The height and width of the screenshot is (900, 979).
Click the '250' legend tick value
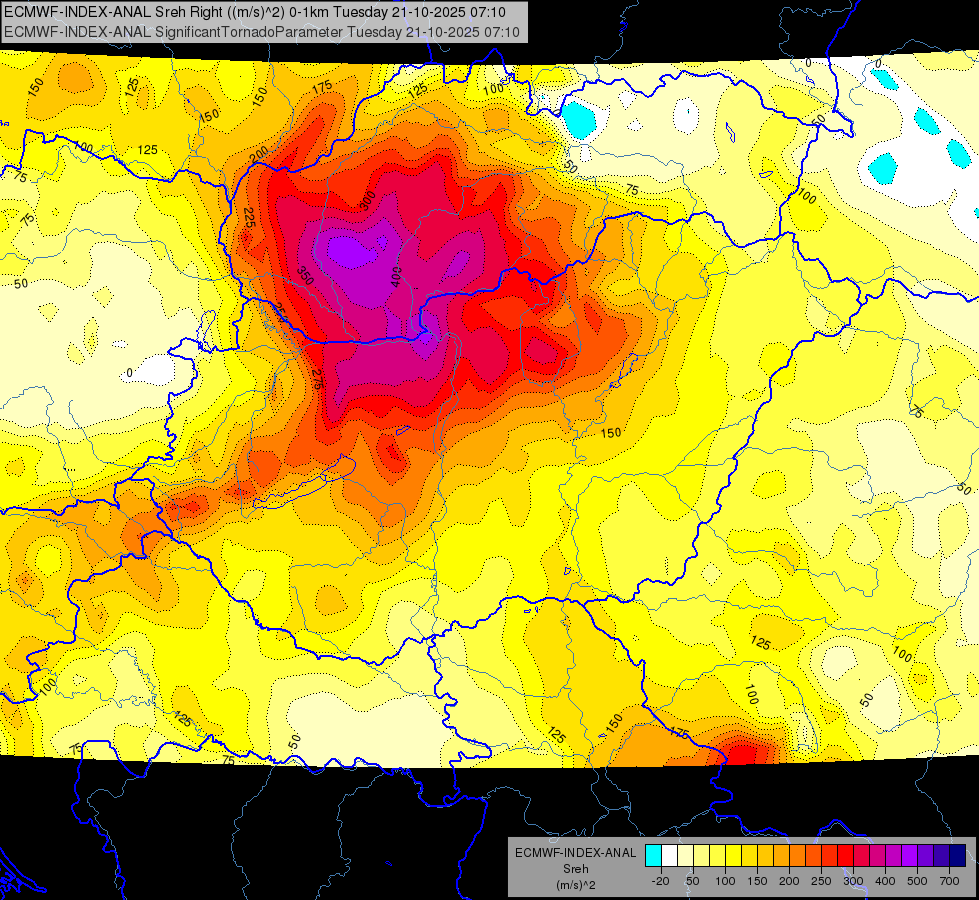coord(821,881)
